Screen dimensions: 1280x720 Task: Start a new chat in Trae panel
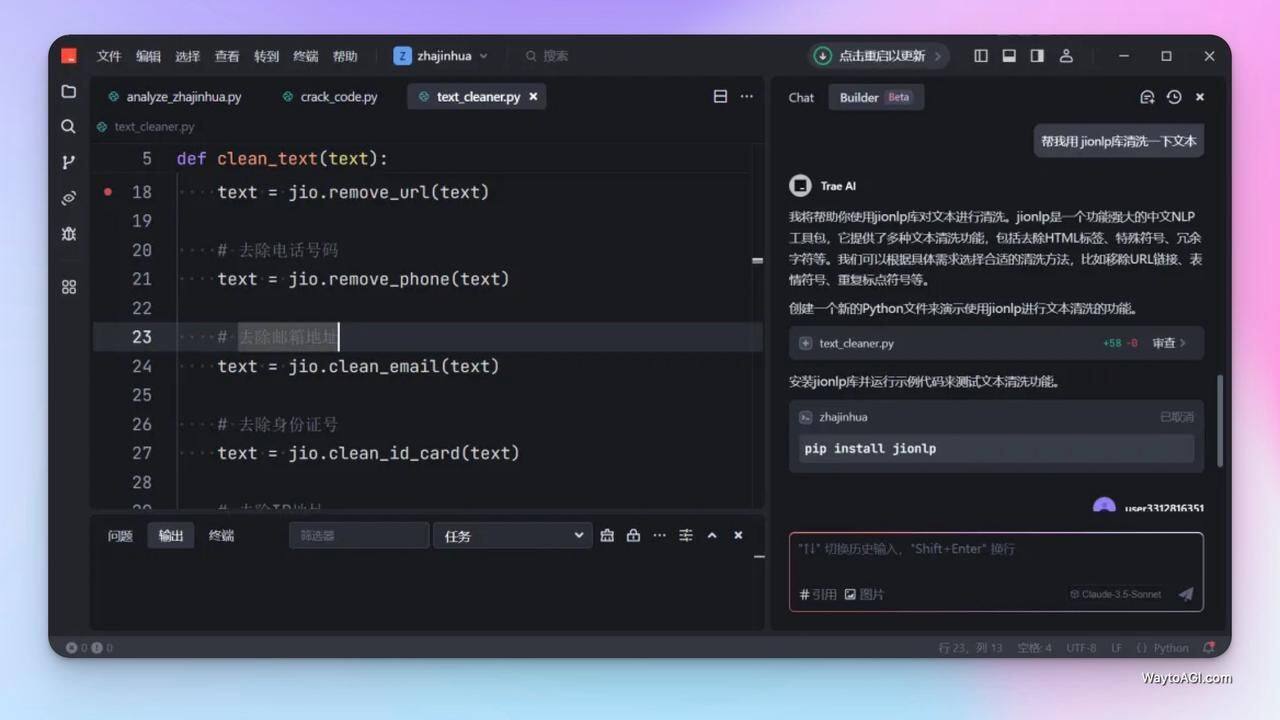pyautogui.click(x=1147, y=97)
